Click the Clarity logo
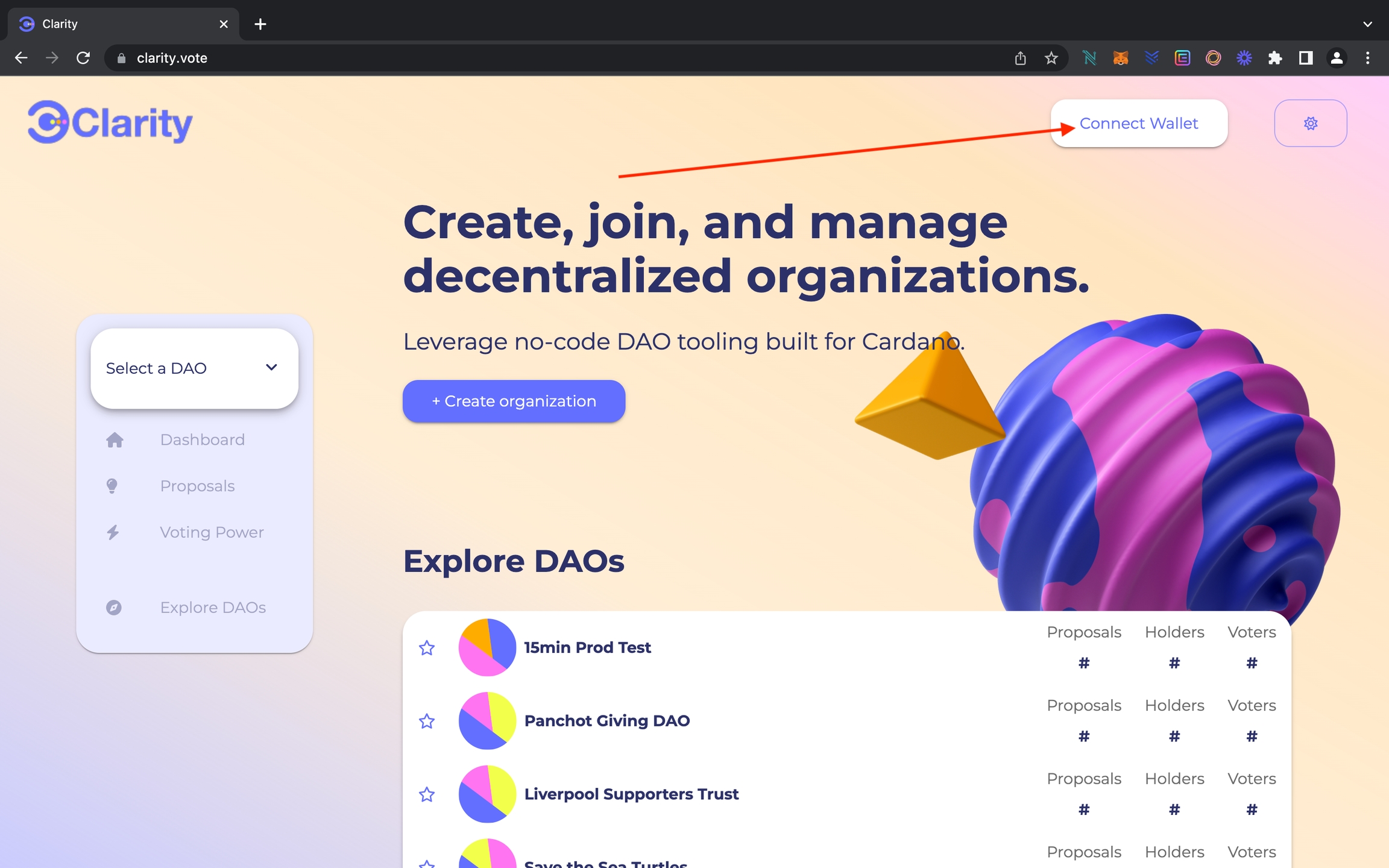The image size is (1389, 868). [110, 122]
